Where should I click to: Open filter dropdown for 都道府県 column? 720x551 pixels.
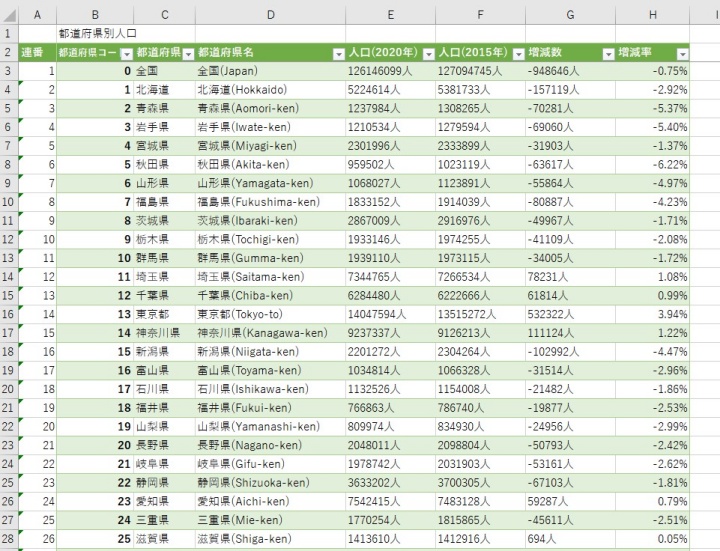[x=188, y=54]
